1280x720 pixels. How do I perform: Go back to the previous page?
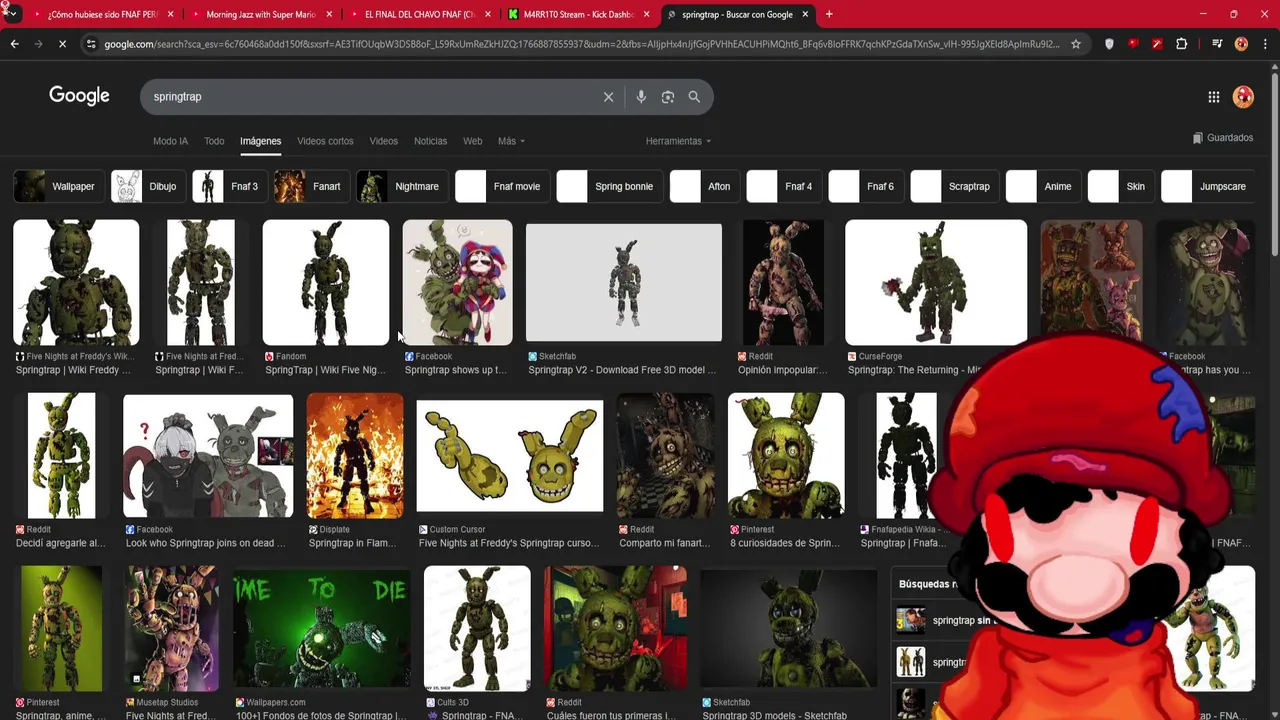tap(14, 44)
